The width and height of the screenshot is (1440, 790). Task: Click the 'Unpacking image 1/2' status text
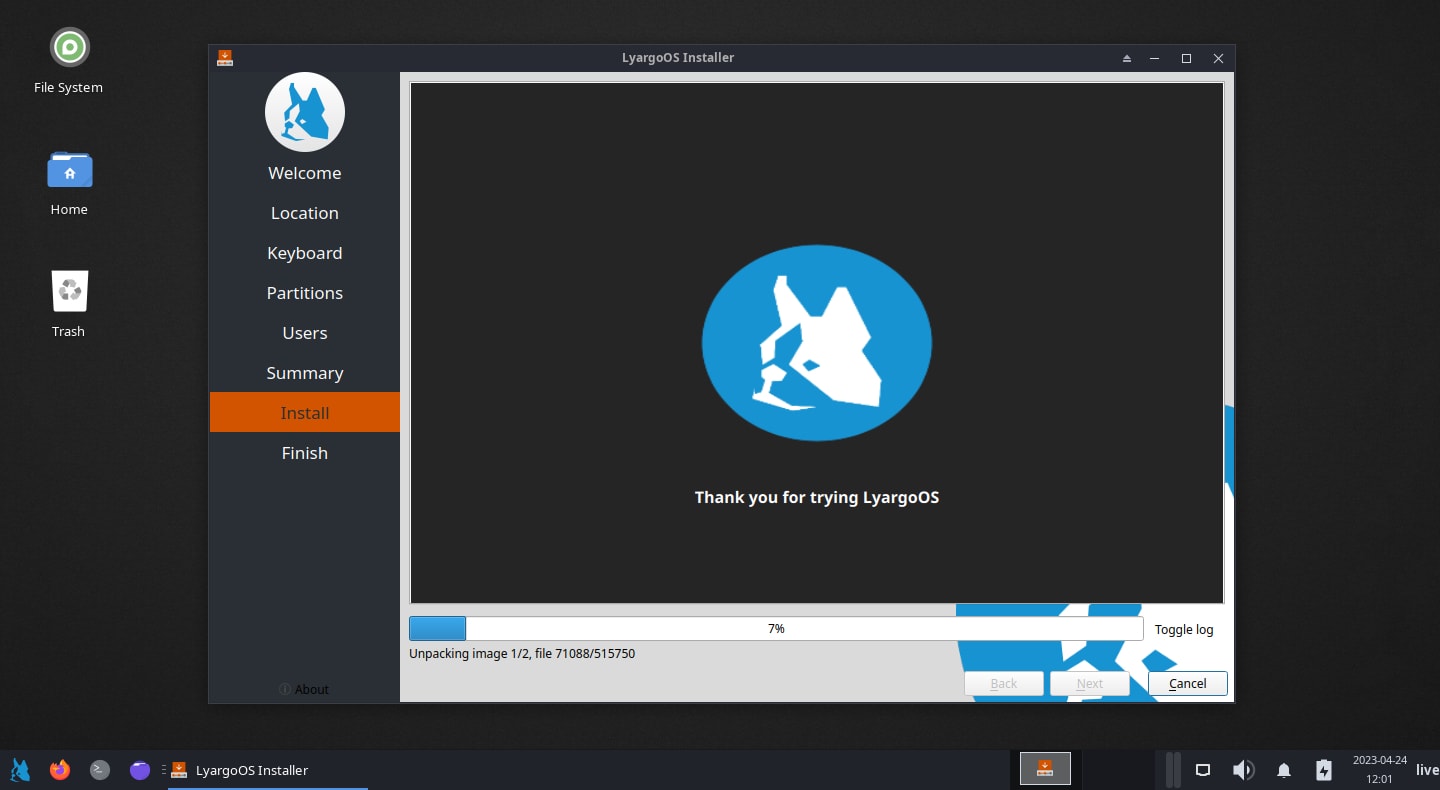(522, 654)
